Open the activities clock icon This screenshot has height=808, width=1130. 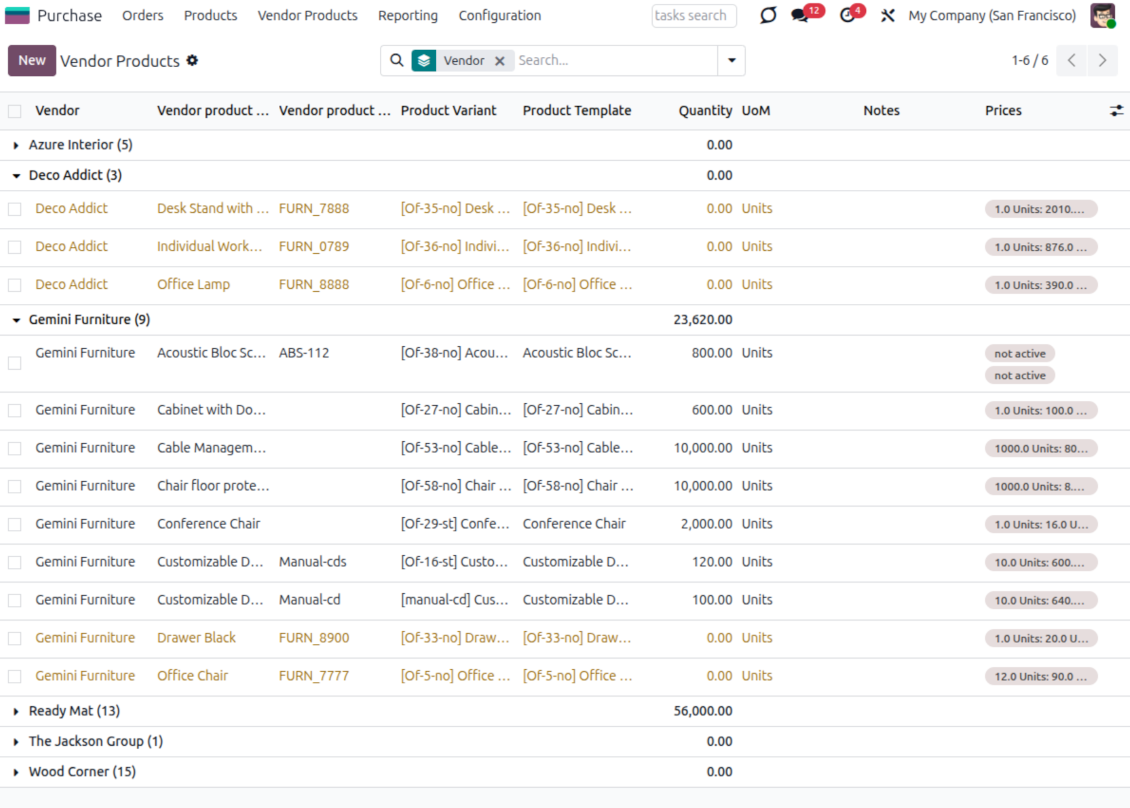coord(848,16)
